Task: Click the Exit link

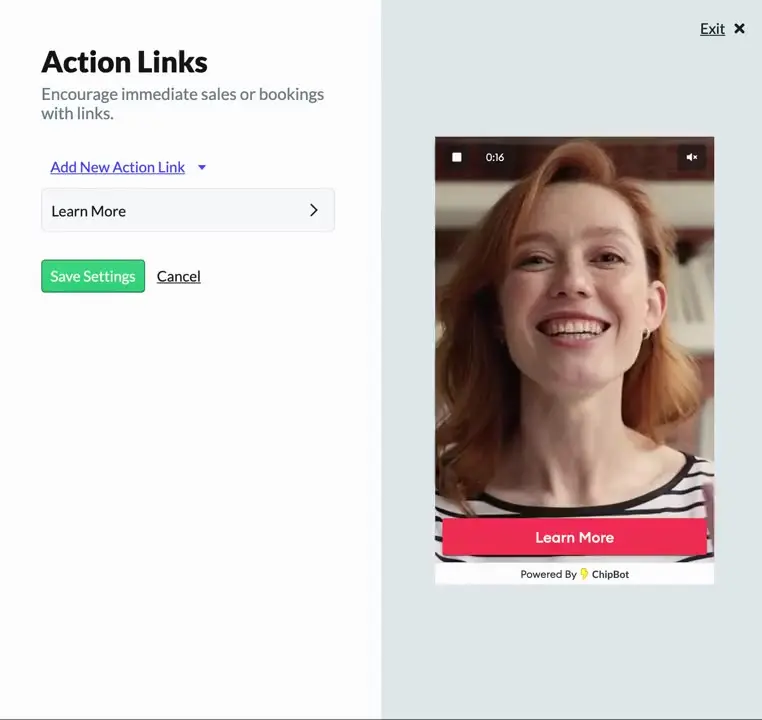Action: coord(712,29)
